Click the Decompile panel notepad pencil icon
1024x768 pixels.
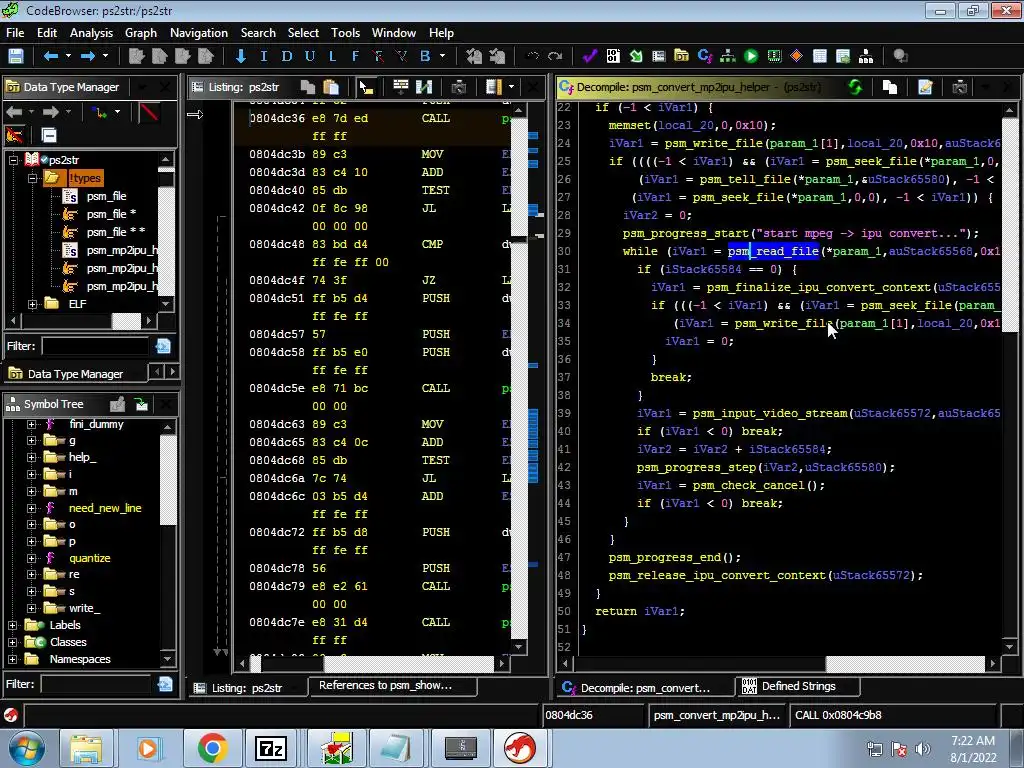click(925, 87)
